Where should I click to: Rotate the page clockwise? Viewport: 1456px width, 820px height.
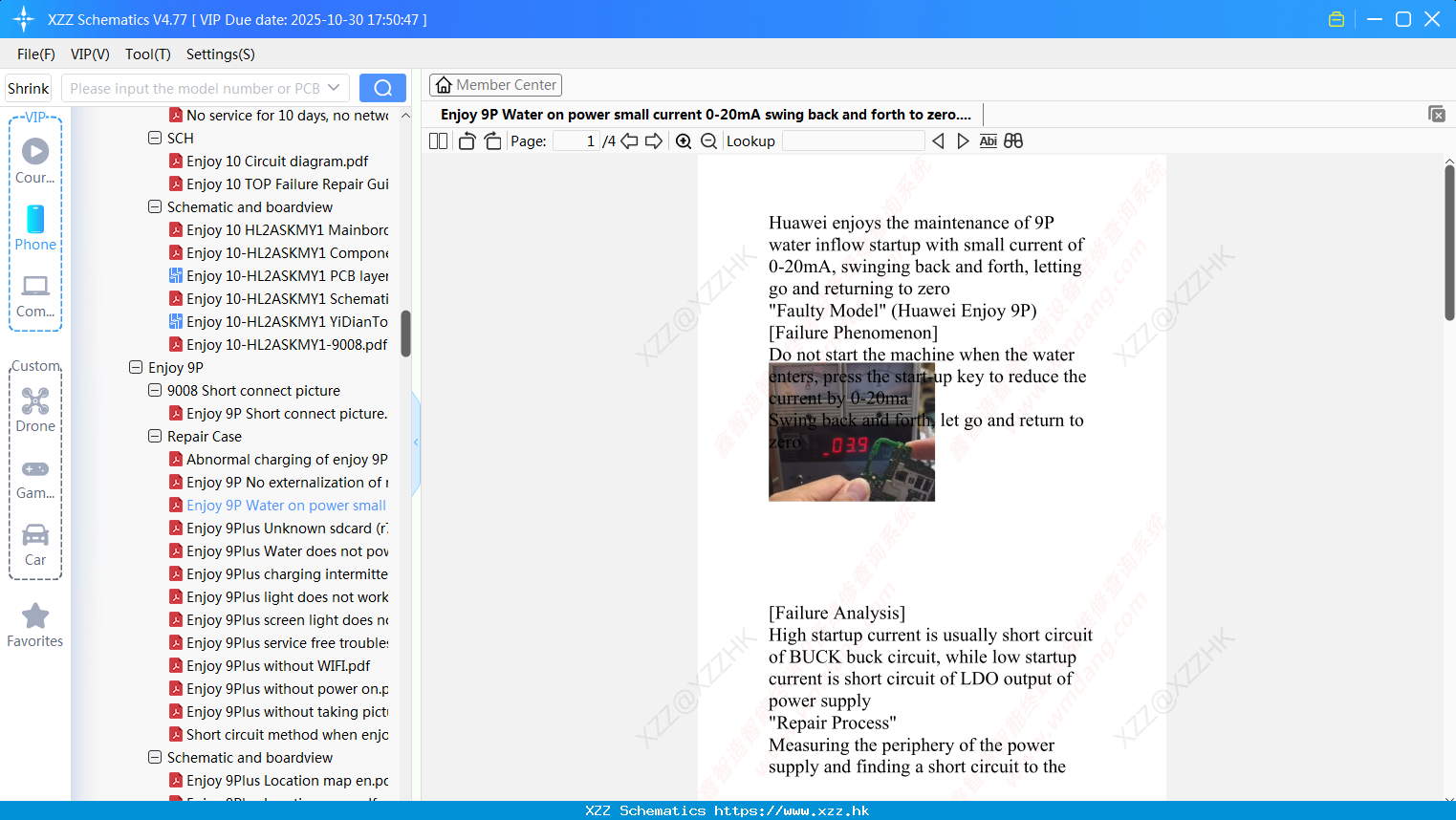click(x=492, y=141)
